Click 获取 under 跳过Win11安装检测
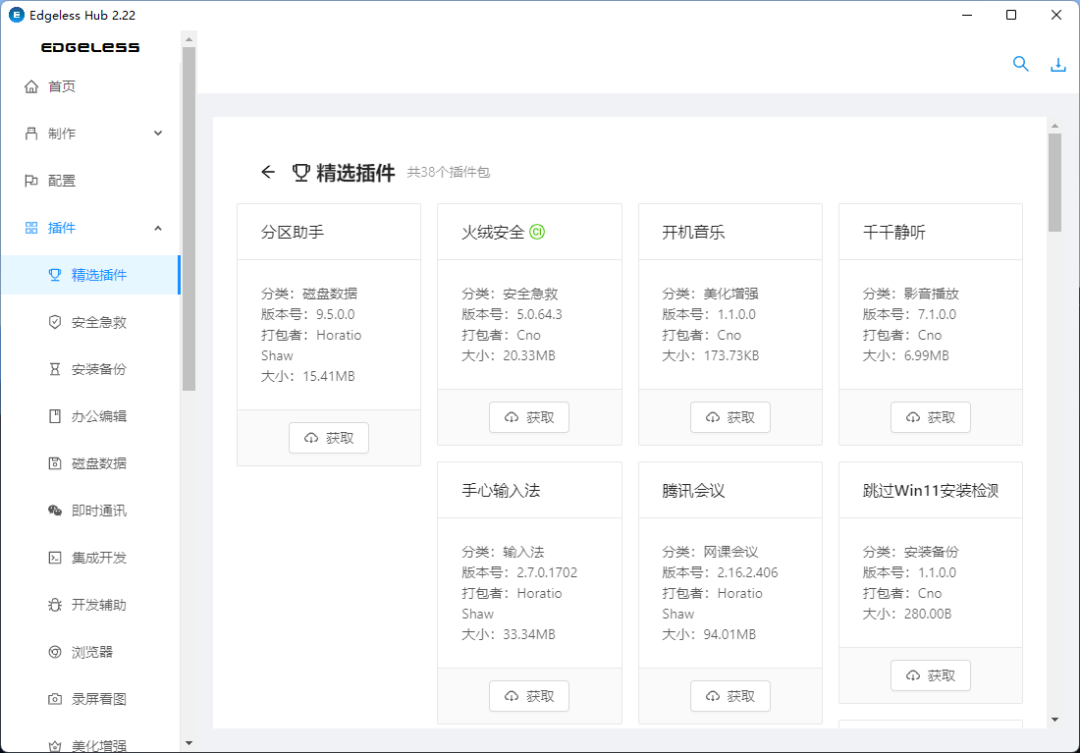Screen dimensions: 1080x753 point(930,676)
